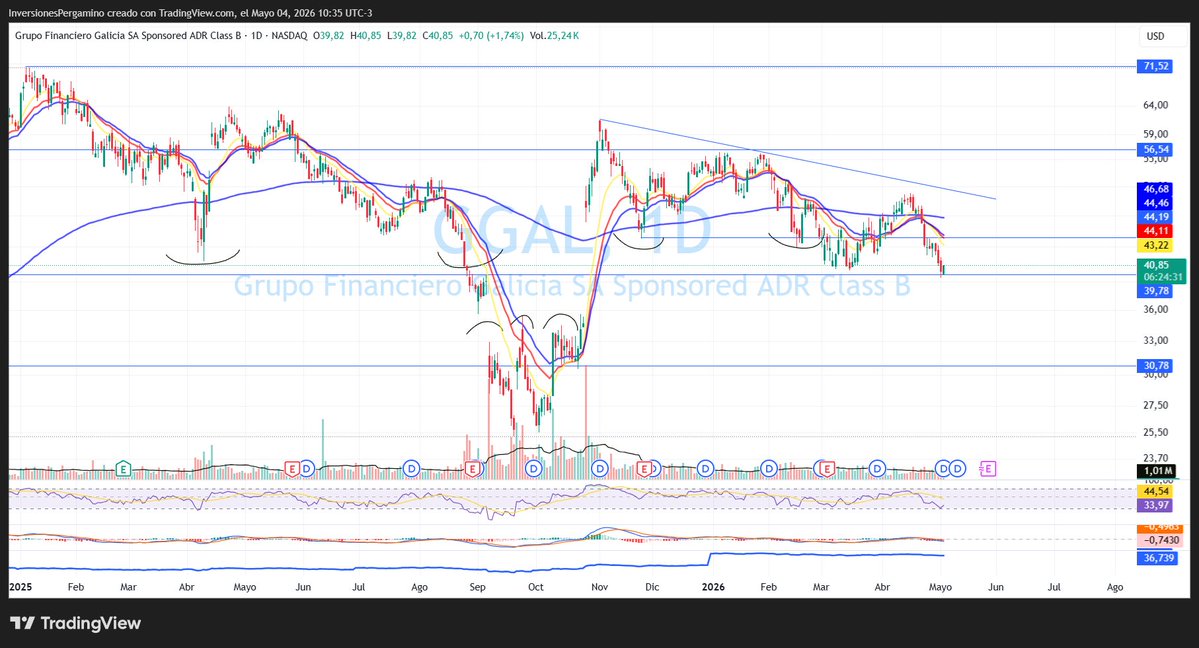Click the purple upcoming earnings marker
Screen dimensions: 1199x648
click(x=988, y=468)
